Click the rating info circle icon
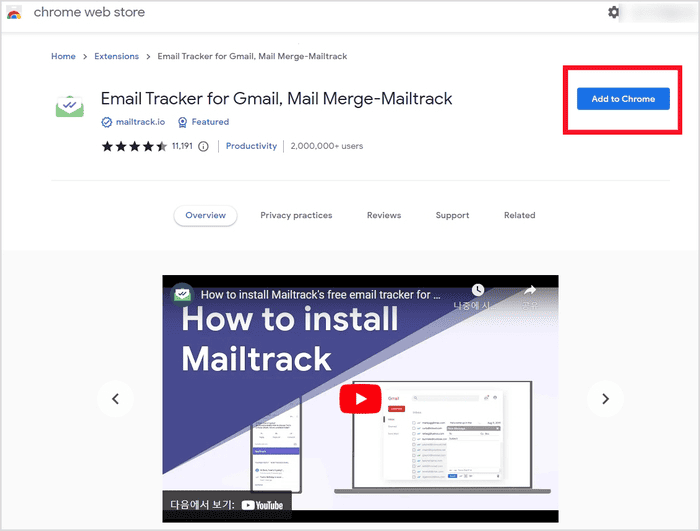Viewport: 700px width, 531px height. coord(203,146)
